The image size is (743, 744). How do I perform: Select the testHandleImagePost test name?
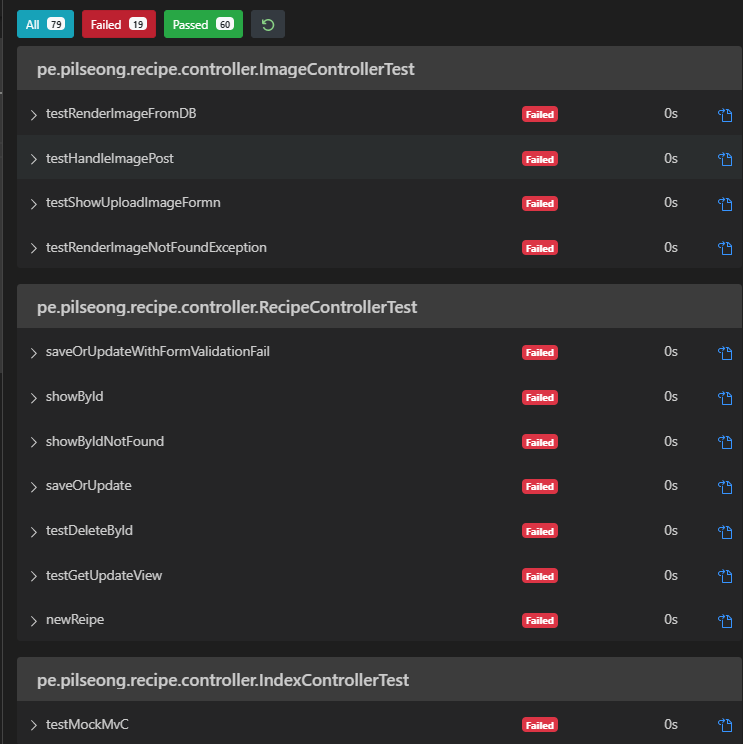110,158
